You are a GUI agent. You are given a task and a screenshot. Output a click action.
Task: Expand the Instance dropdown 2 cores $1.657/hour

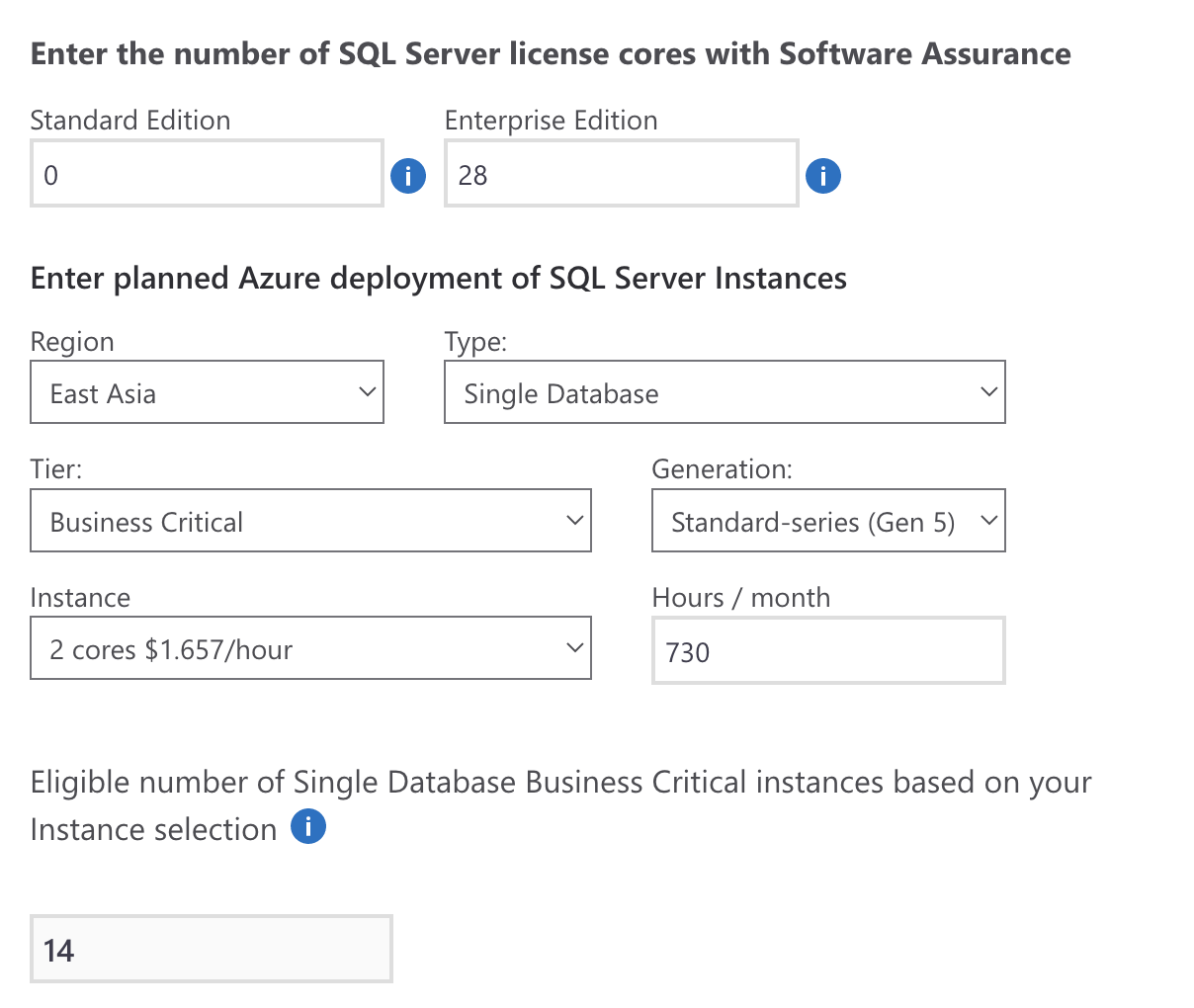310,648
